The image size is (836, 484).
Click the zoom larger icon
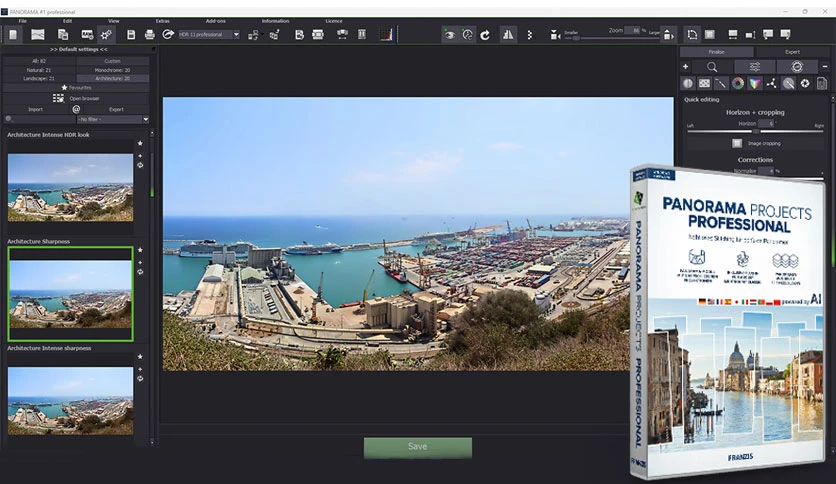(668, 35)
